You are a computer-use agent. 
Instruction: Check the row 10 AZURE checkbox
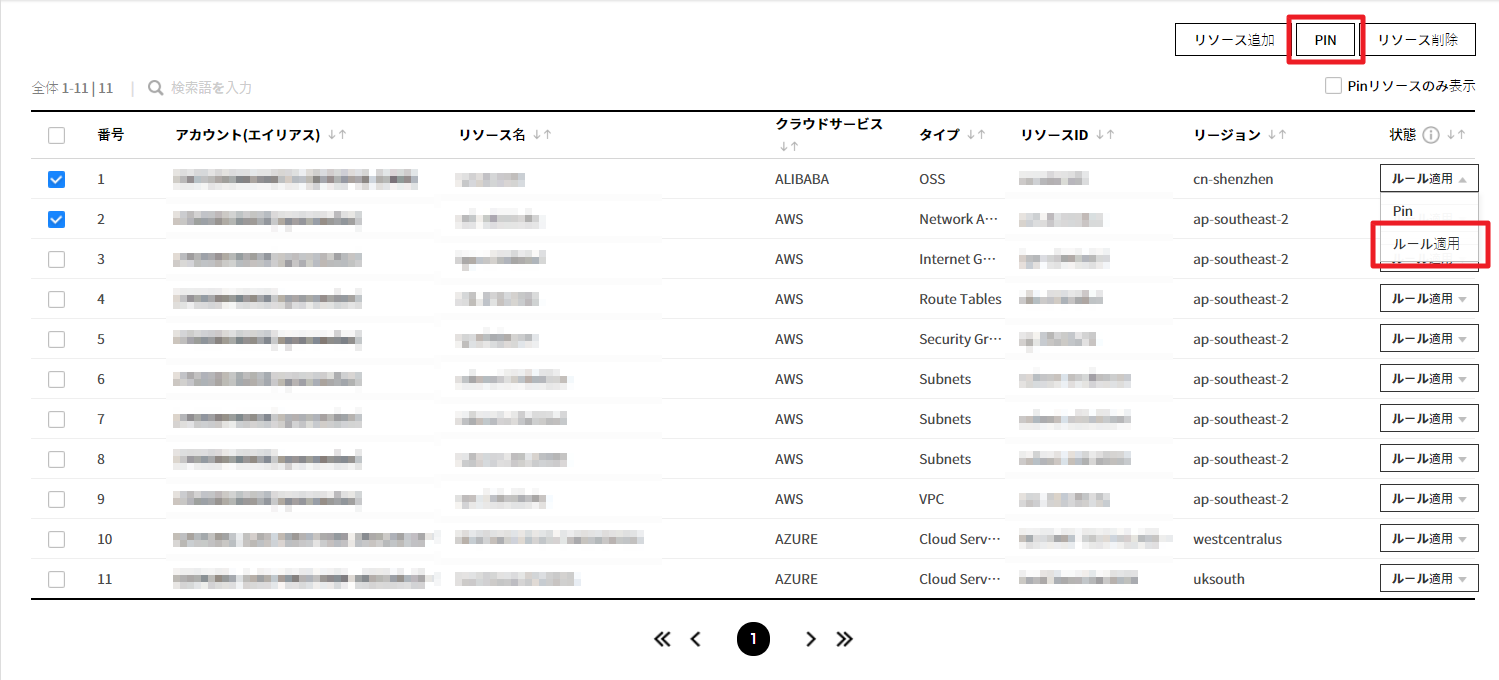pyautogui.click(x=57, y=539)
